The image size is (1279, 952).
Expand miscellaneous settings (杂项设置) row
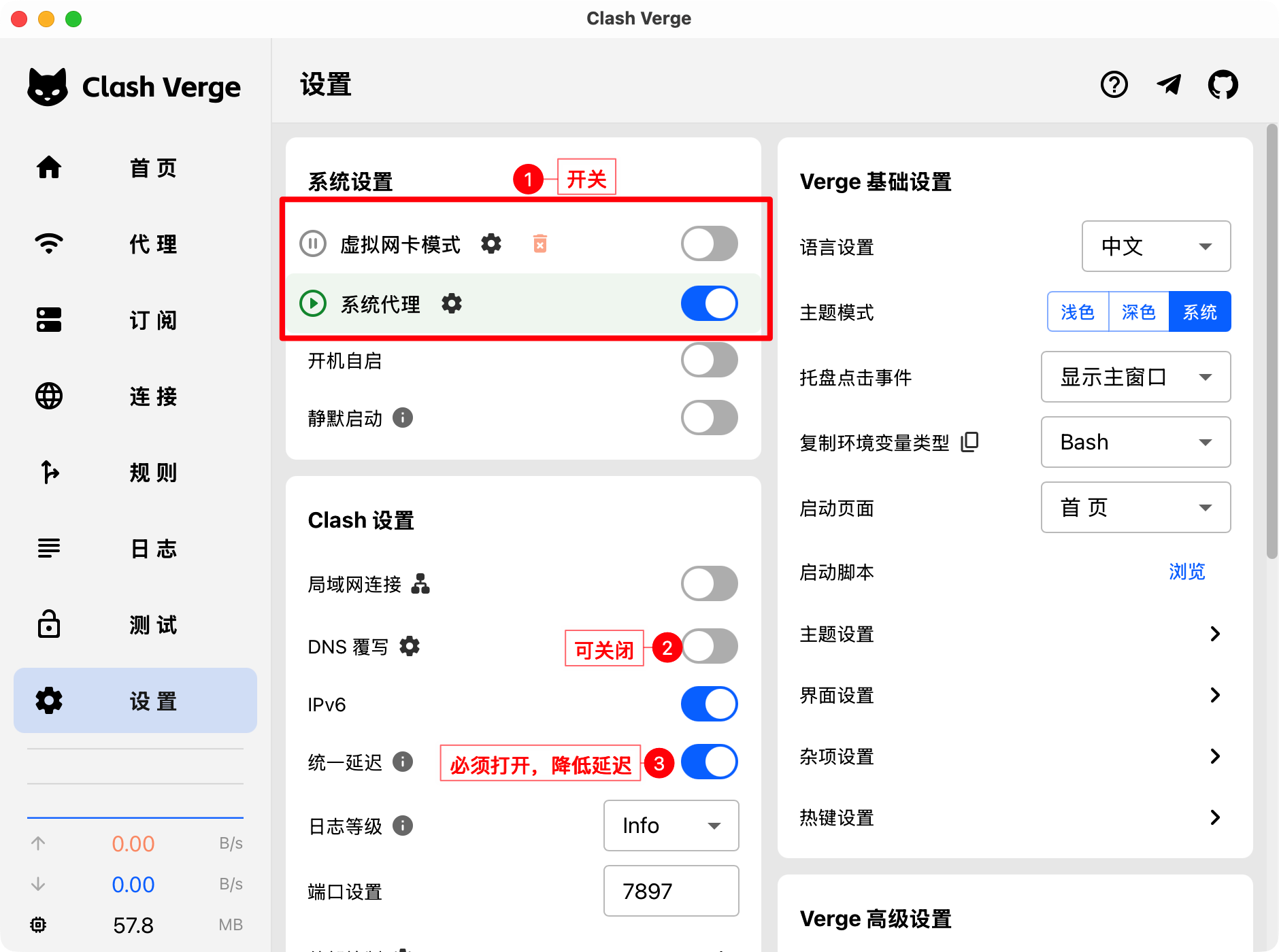[1014, 756]
